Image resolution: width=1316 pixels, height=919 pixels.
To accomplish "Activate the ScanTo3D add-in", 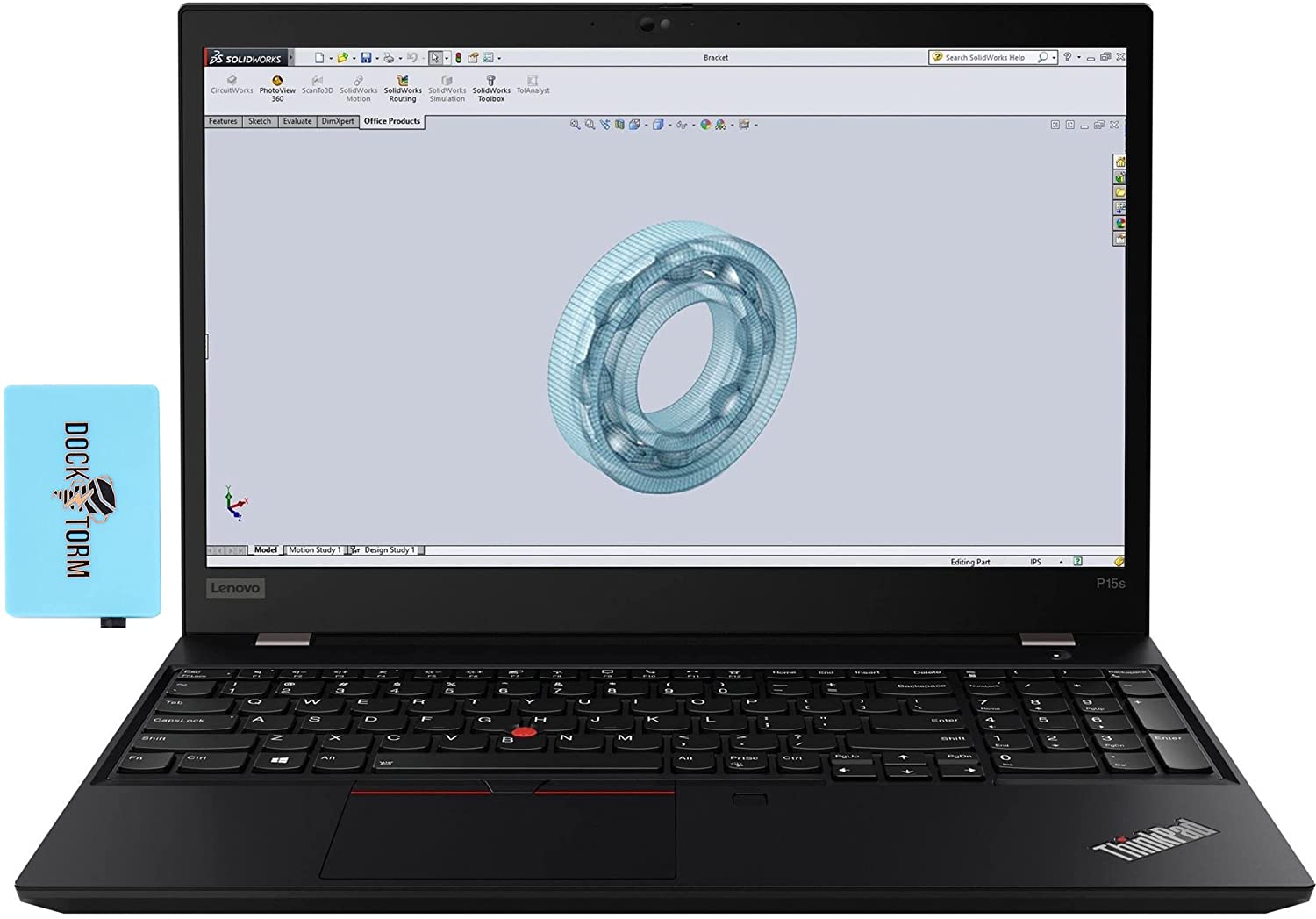I will (x=318, y=85).
